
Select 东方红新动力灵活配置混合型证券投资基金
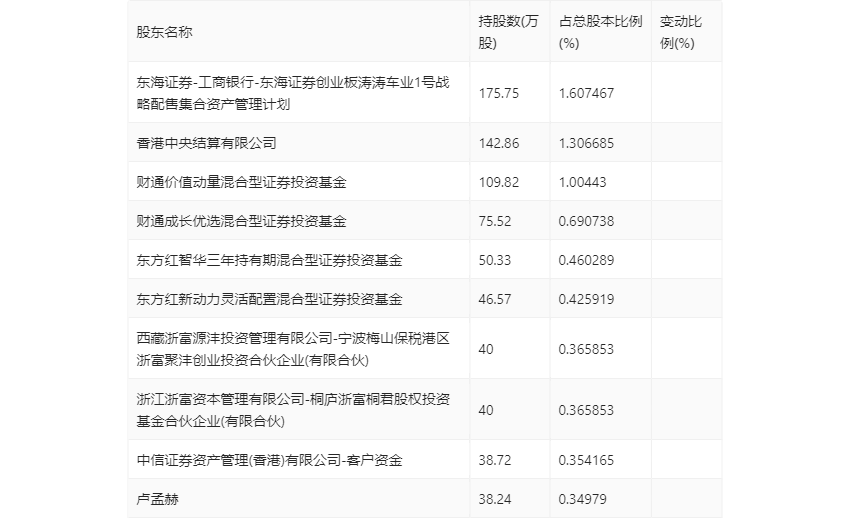pyautogui.click(x=269, y=299)
